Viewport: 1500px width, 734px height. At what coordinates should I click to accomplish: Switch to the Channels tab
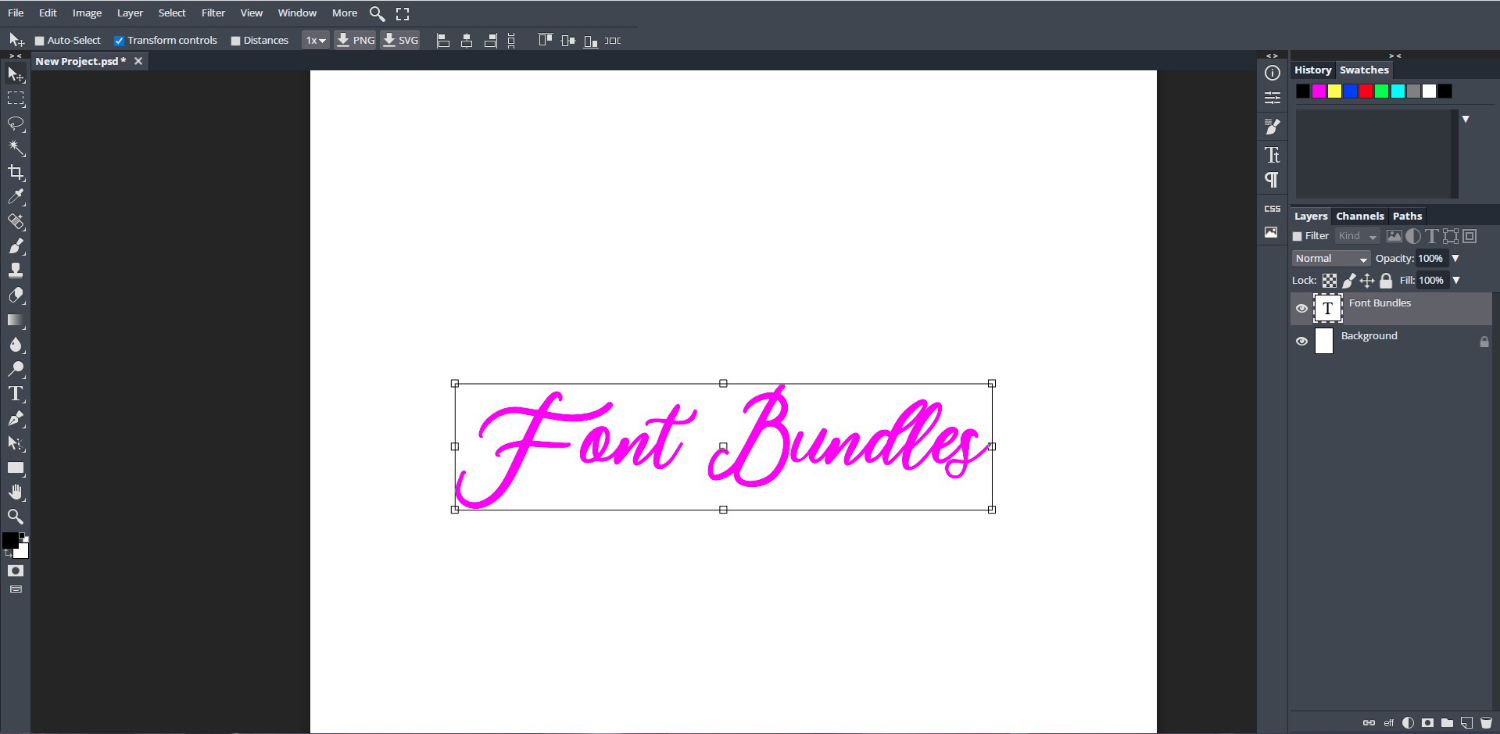coord(1360,216)
